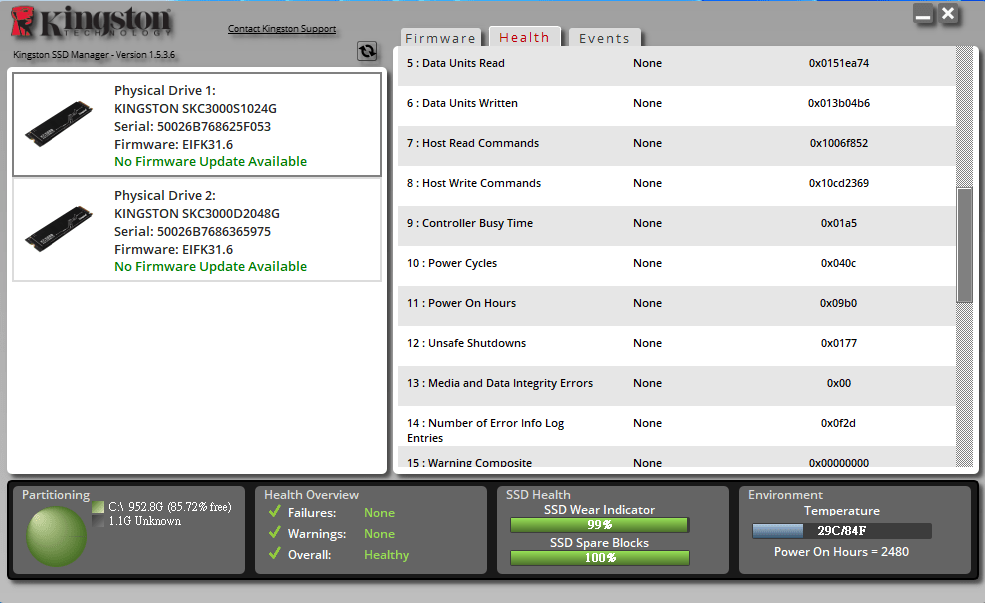Click value 0x013b04b6
Viewport: 985px width, 603px height.
839,103
